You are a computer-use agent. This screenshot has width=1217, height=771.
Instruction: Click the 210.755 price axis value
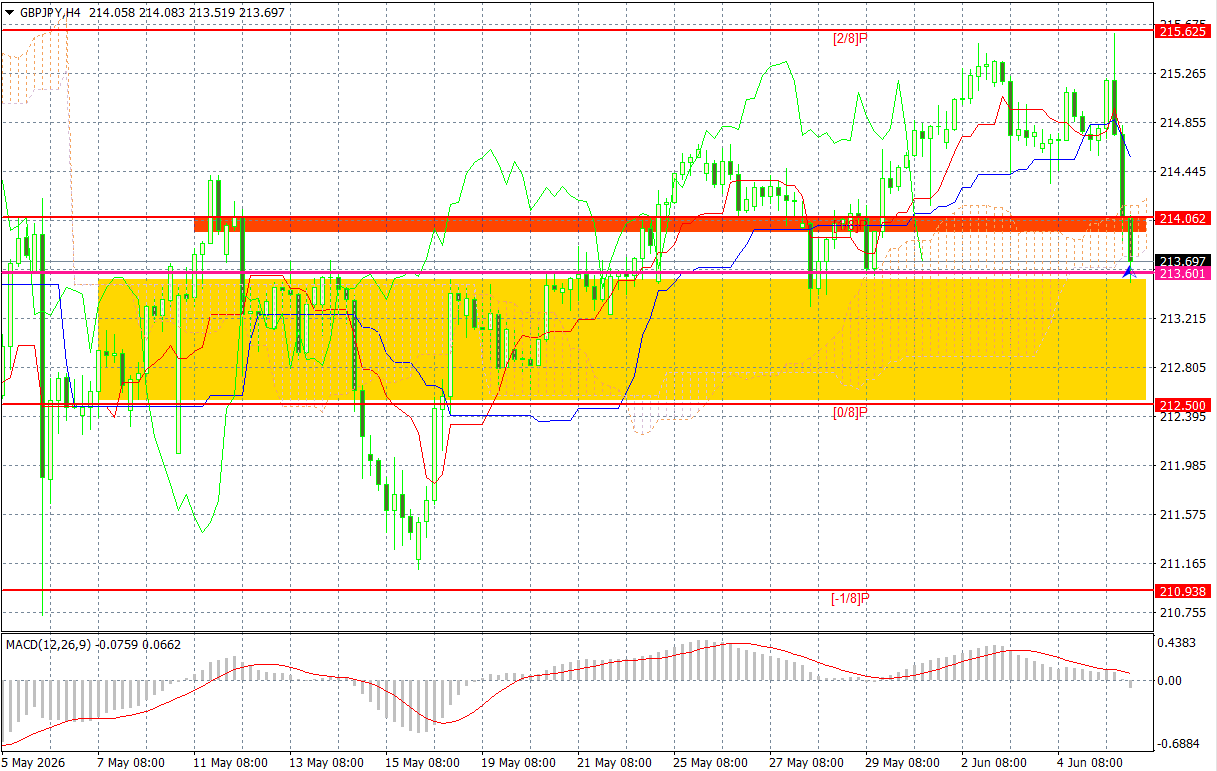(x=1181, y=612)
